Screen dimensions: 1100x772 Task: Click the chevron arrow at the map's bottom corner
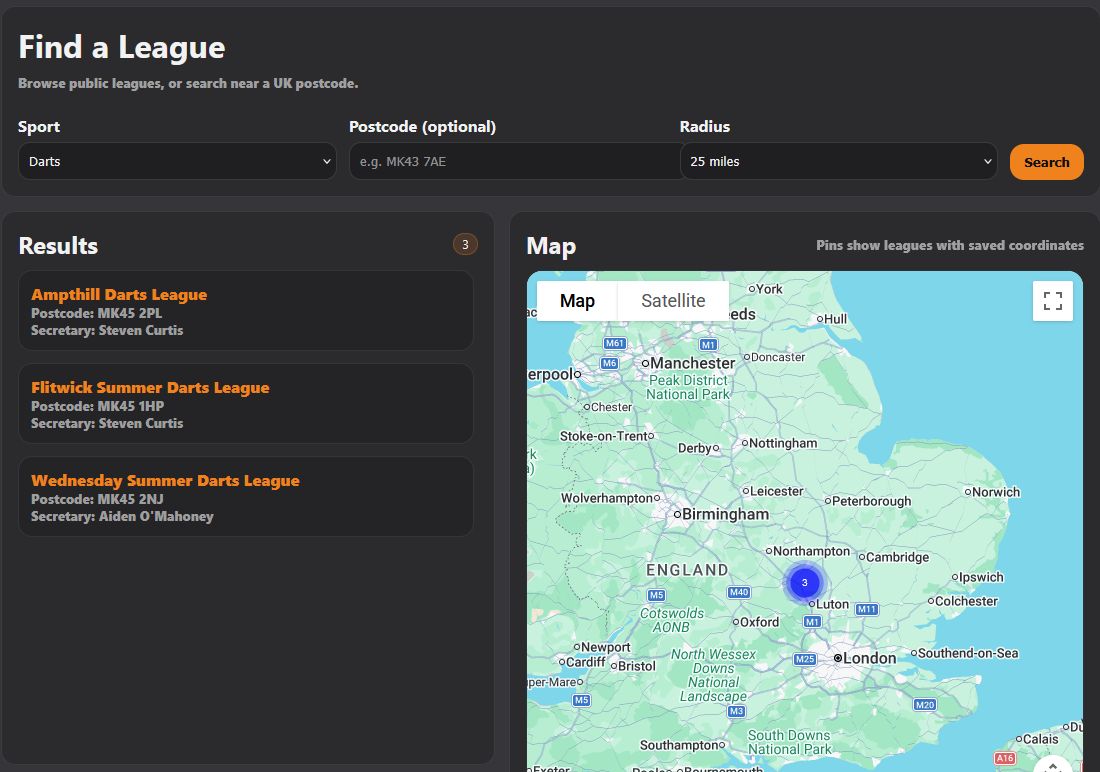(1052, 764)
